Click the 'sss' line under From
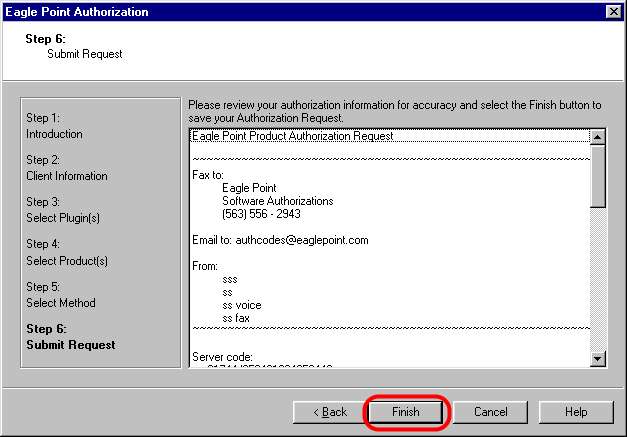 pyautogui.click(x=230, y=279)
